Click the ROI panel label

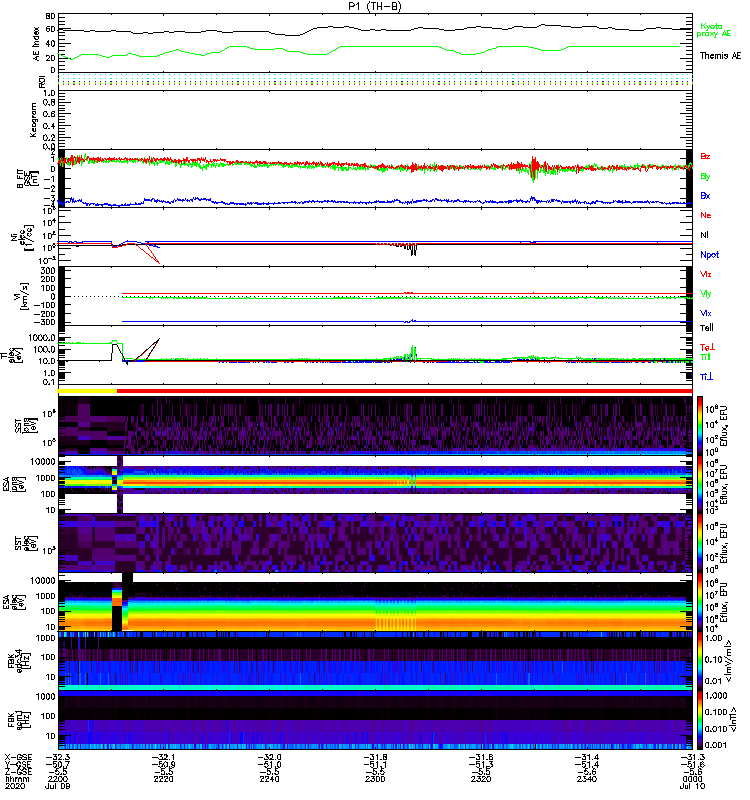[x=41, y=82]
